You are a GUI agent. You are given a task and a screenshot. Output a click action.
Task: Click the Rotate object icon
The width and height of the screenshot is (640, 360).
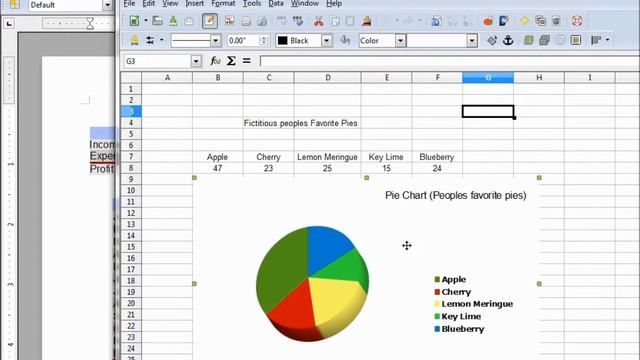click(x=492, y=40)
